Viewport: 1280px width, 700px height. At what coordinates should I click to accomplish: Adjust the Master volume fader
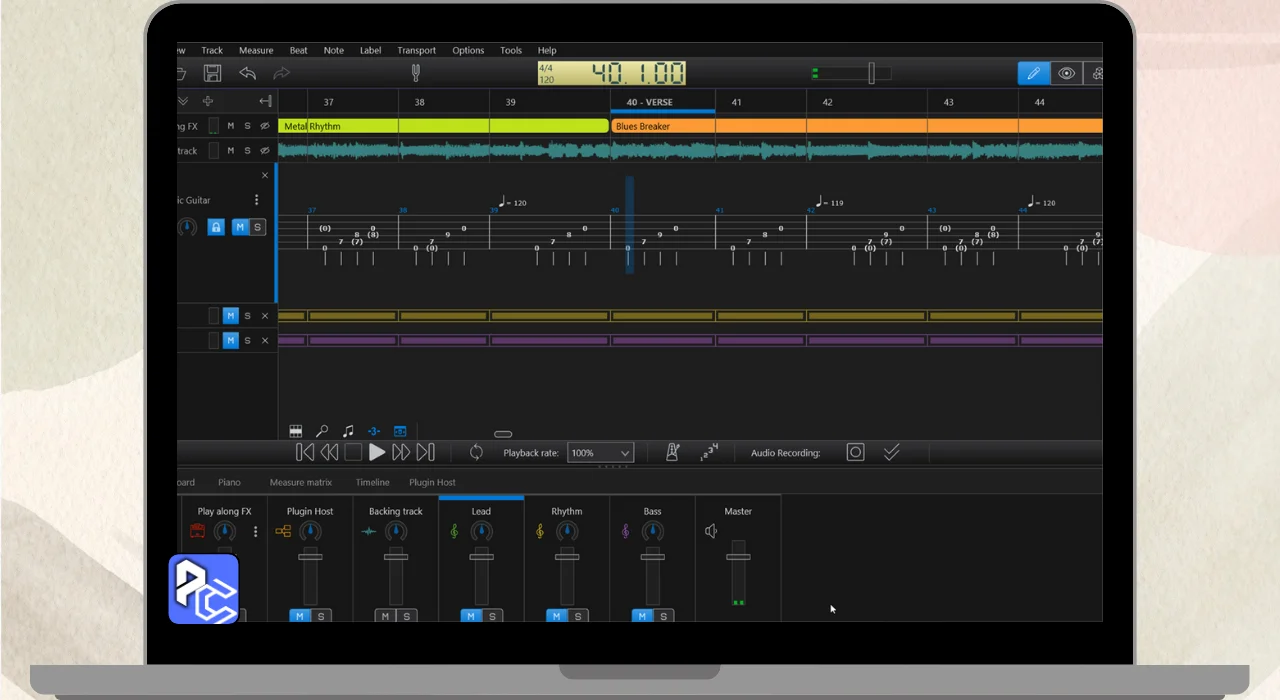[738, 557]
